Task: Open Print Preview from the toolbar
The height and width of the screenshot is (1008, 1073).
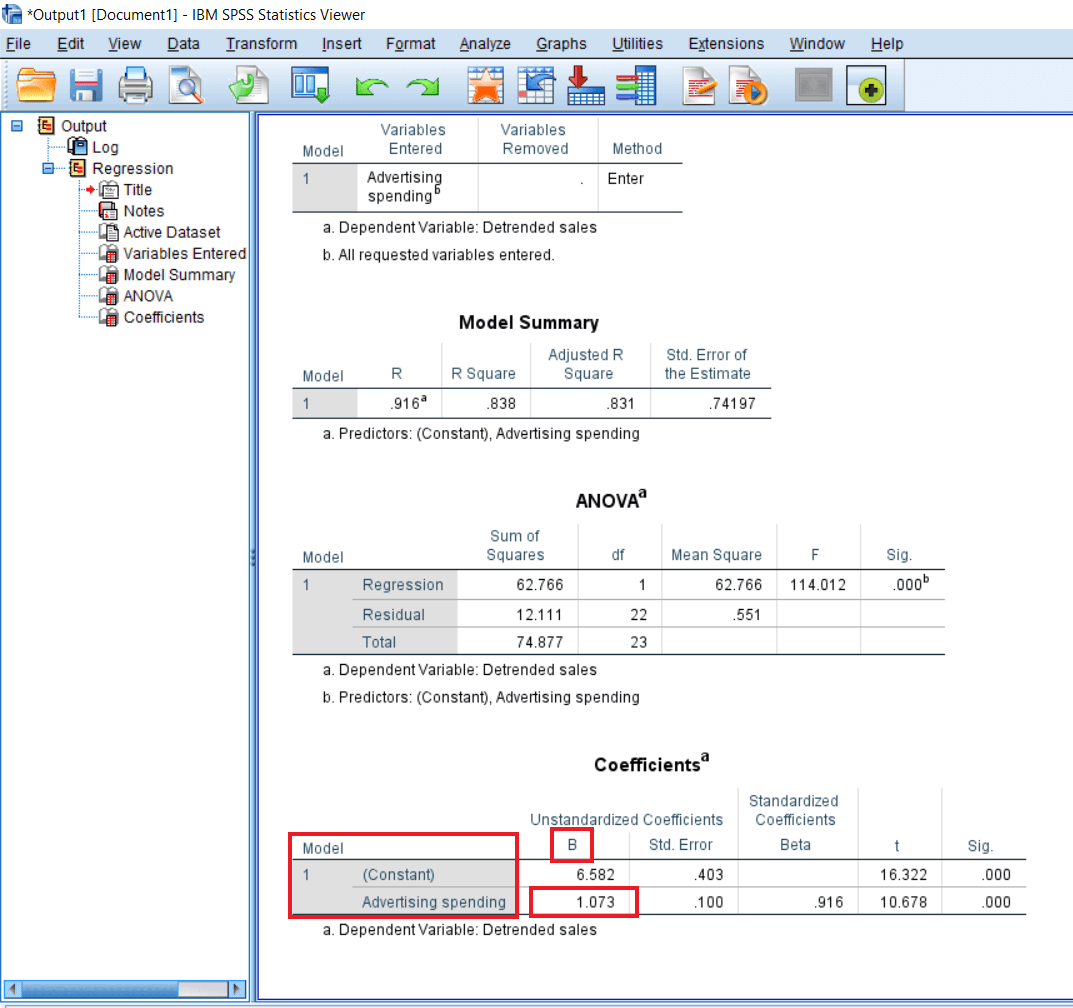Action: point(185,87)
